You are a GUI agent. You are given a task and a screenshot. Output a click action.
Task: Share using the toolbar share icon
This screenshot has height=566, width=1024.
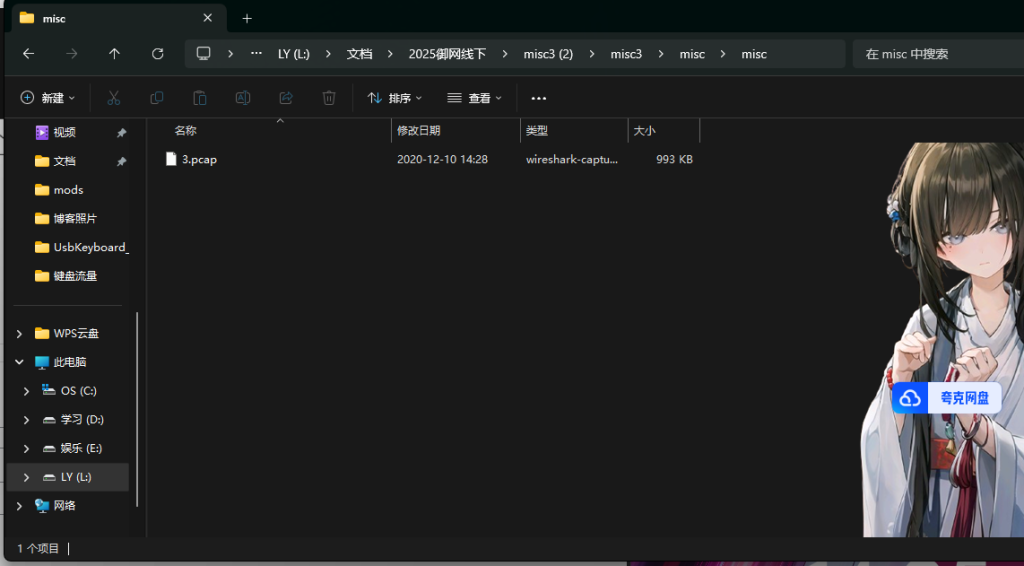click(286, 98)
